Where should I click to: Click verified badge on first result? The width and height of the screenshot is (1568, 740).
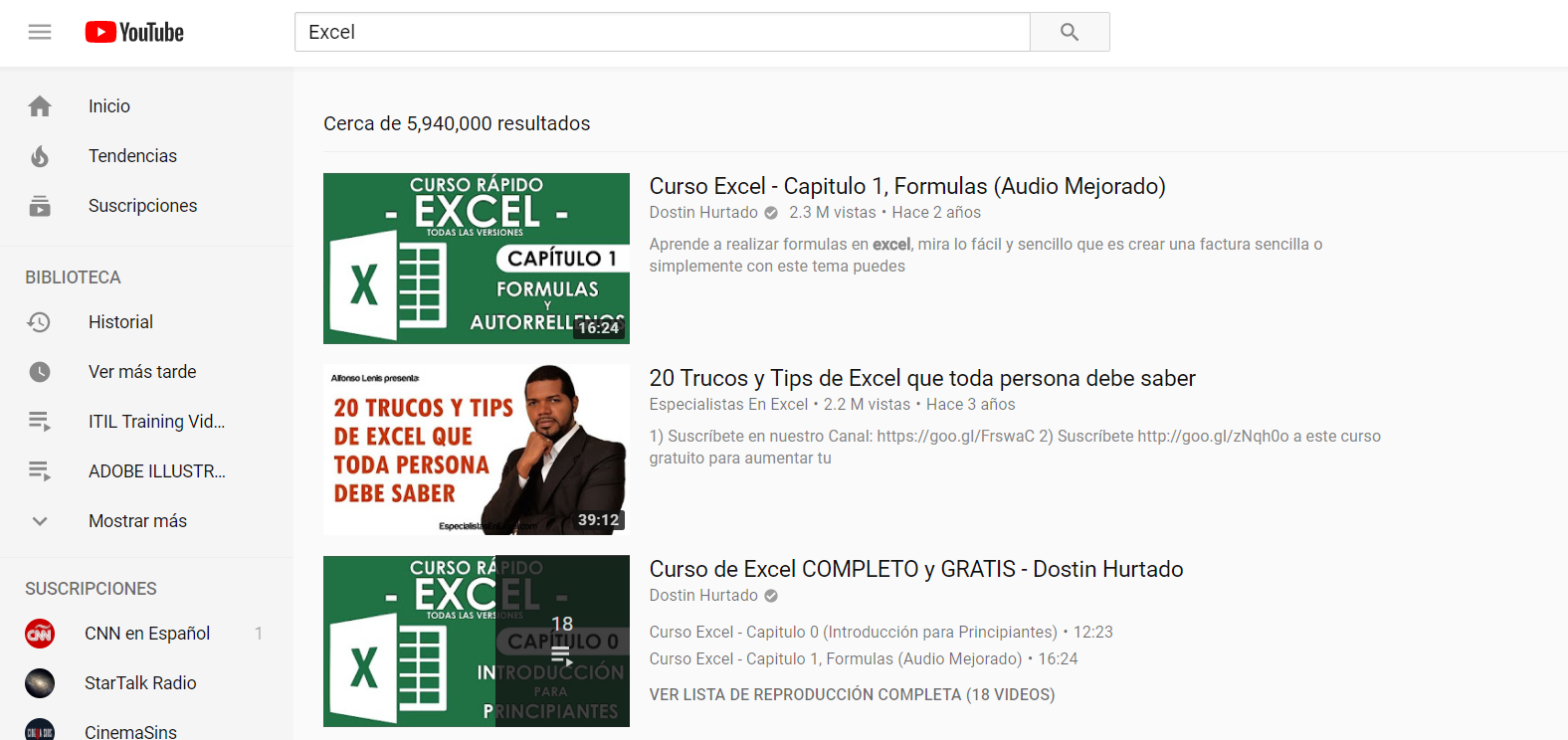click(771, 213)
